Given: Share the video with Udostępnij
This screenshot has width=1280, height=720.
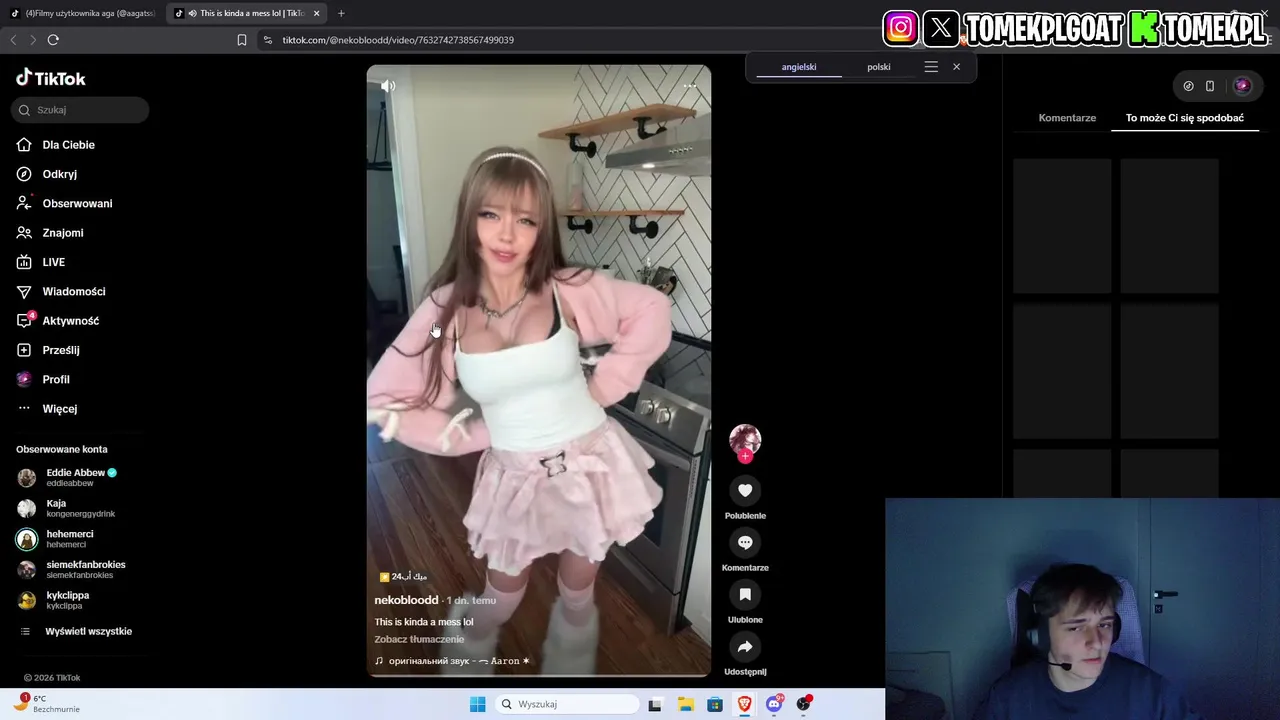Looking at the screenshot, I should point(745,646).
